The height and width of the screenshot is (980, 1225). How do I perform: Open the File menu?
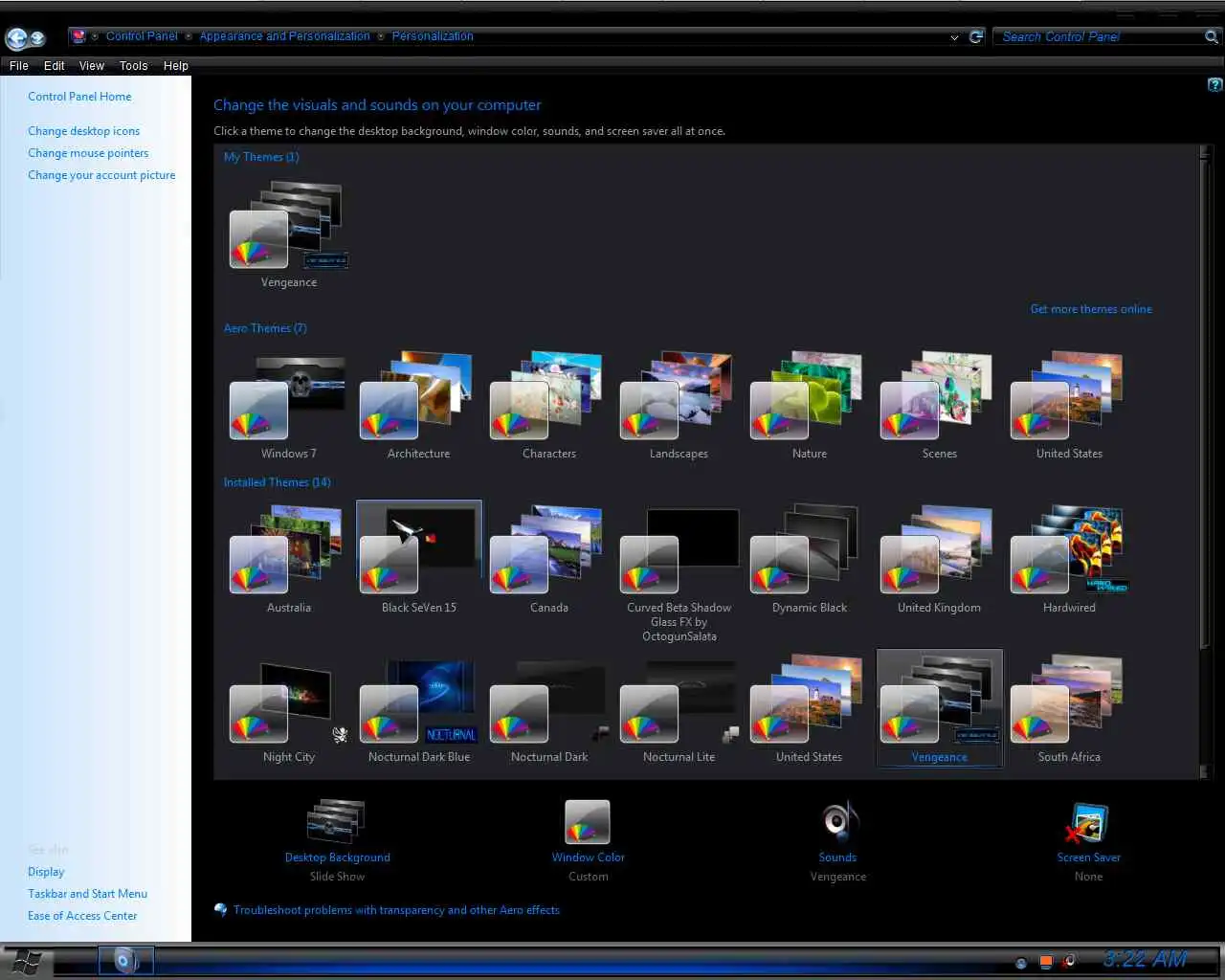pos(19,66)
